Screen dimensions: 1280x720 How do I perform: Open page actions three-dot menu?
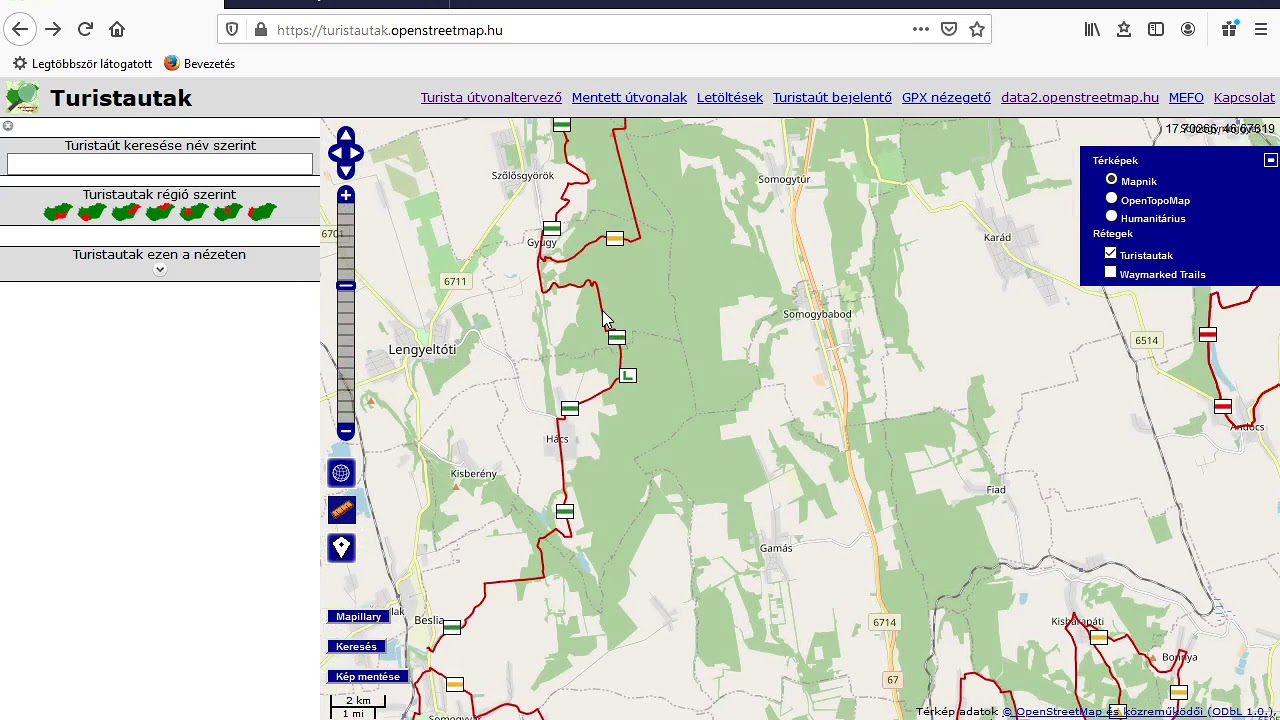point(920,30)
